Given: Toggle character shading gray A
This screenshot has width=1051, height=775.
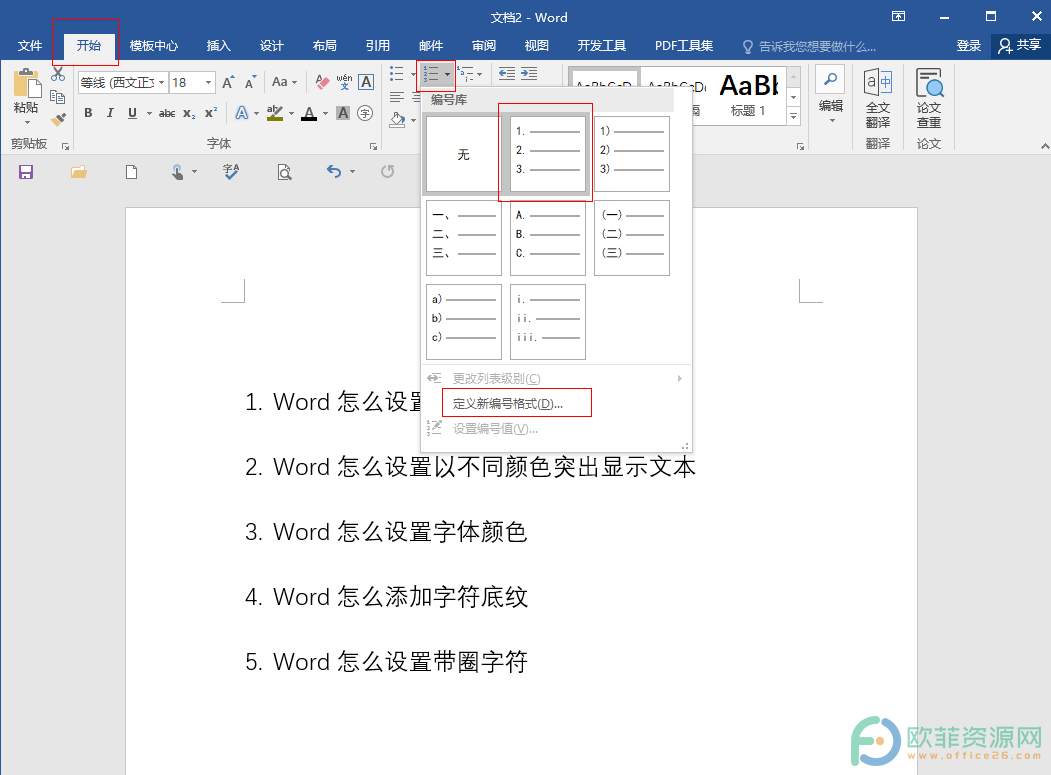Looking at the screenshot, I should pos(343,113).
